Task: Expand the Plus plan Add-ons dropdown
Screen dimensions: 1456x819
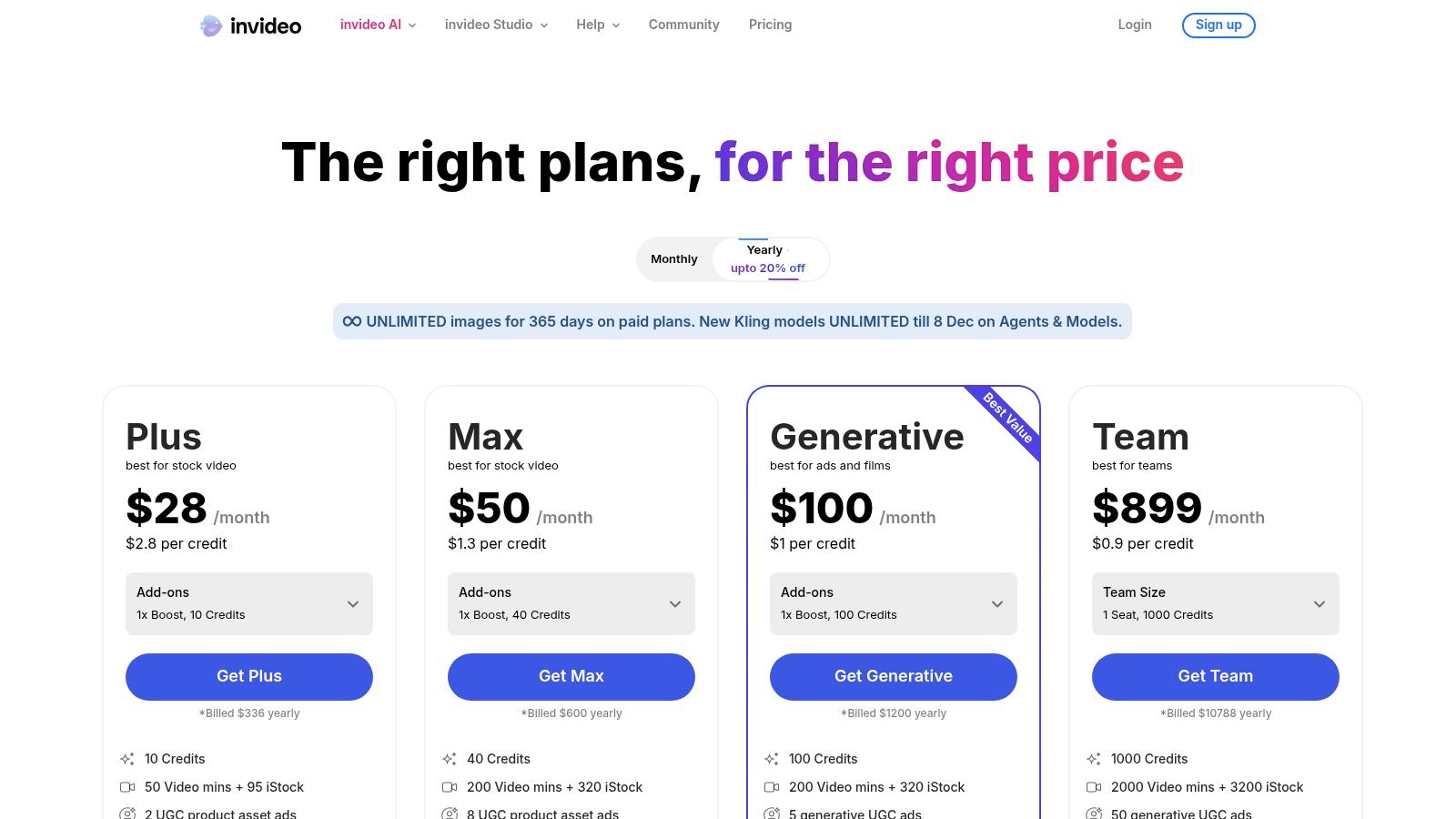Action: [x=249, y=603]
